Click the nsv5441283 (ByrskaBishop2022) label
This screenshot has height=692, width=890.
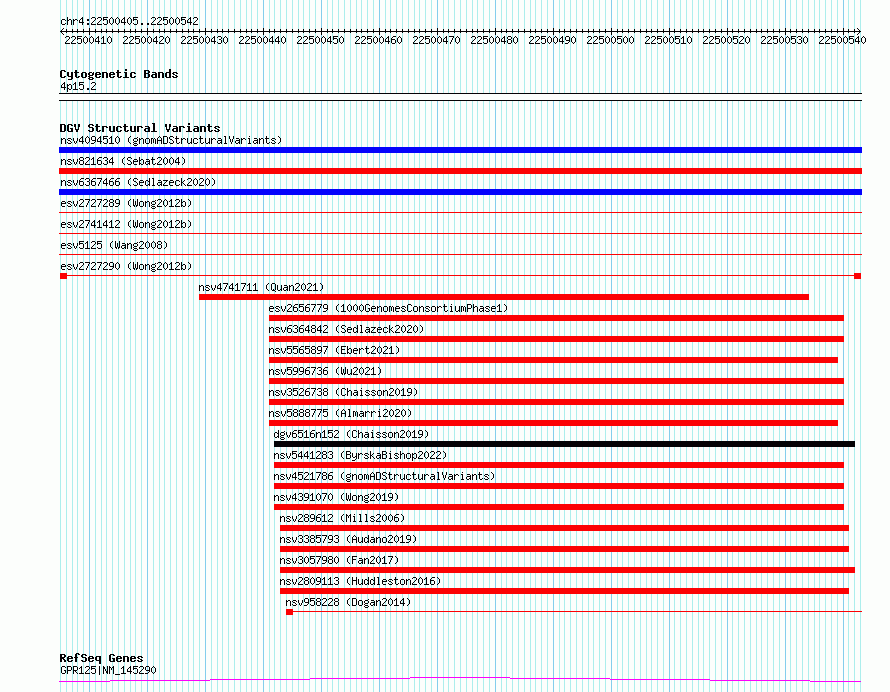[360, 455]
